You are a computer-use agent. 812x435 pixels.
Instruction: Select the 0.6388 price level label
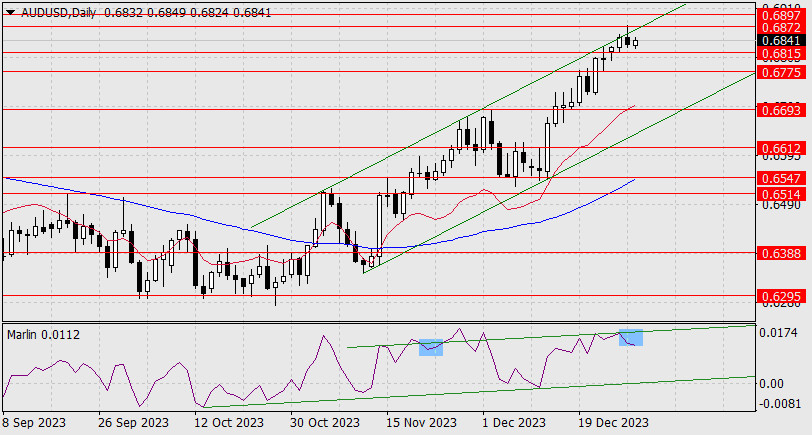[782, 253]
